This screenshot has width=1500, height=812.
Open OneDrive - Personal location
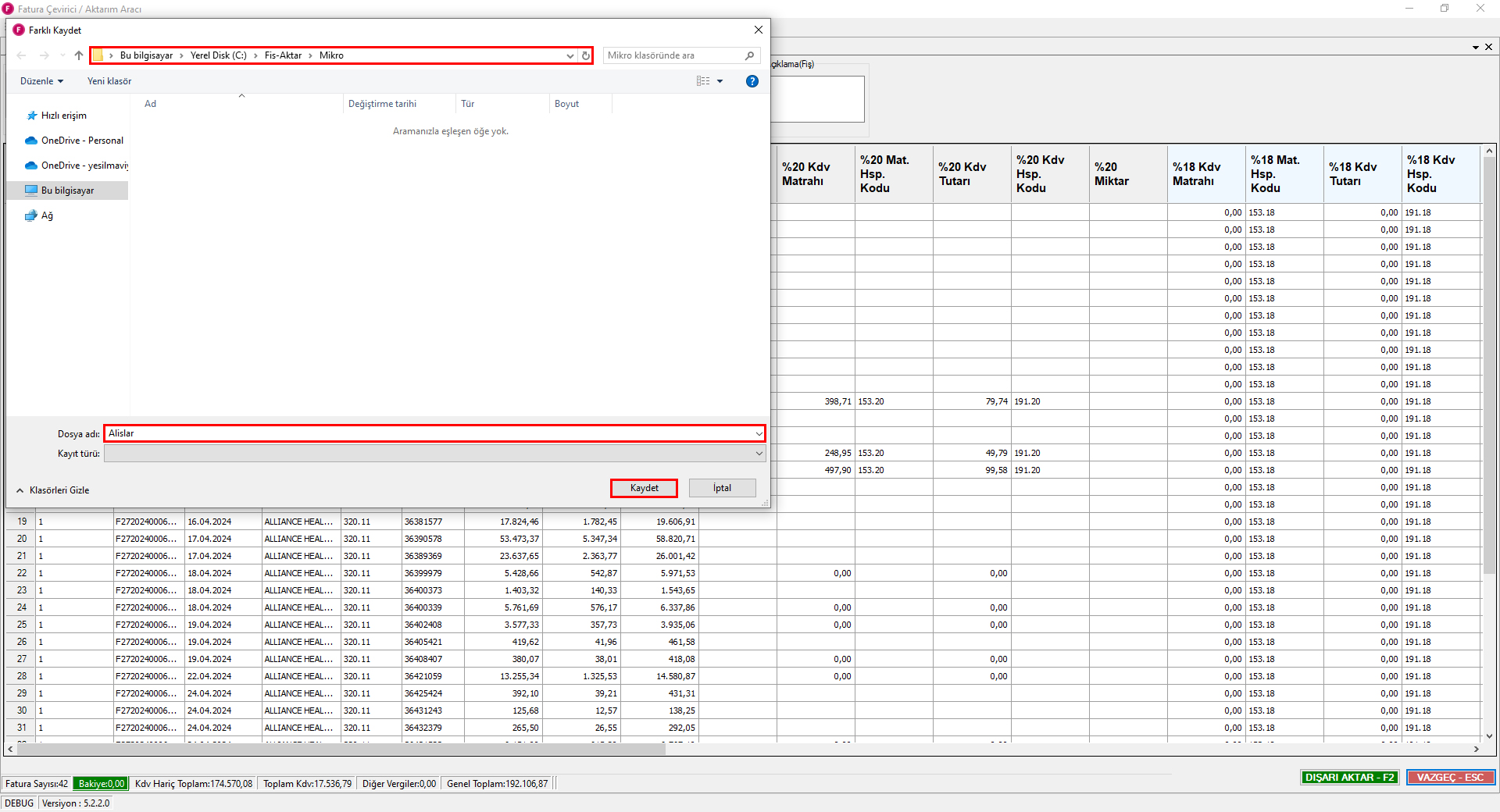click(x=81, y=141)
